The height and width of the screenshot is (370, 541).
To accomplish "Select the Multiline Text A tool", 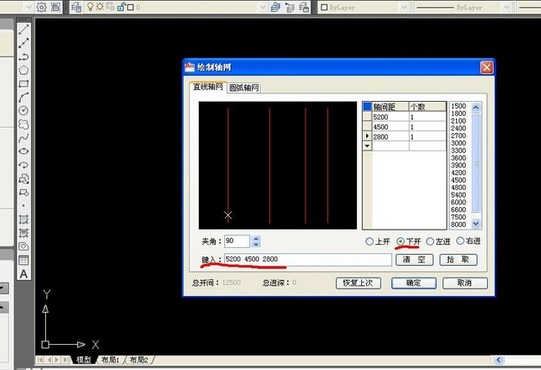I will coord(23,274).
